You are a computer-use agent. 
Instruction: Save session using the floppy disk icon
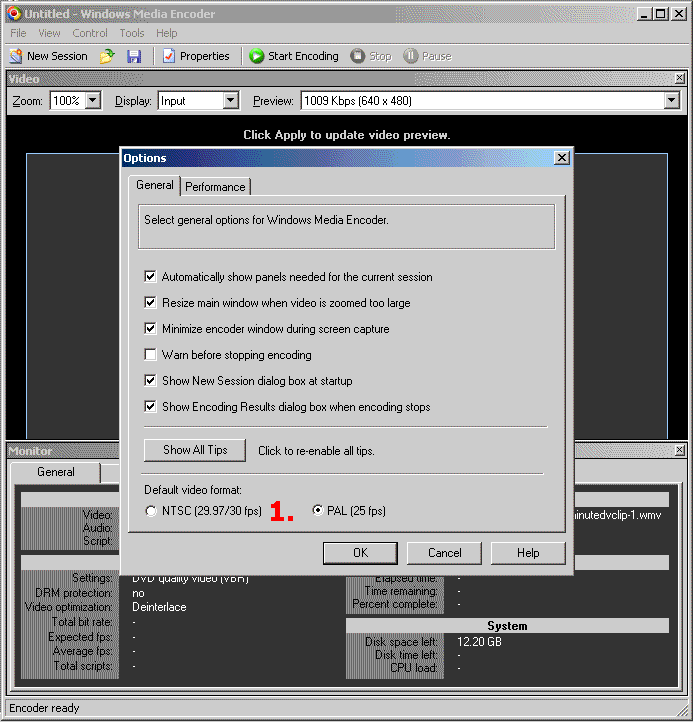[134, 56]
